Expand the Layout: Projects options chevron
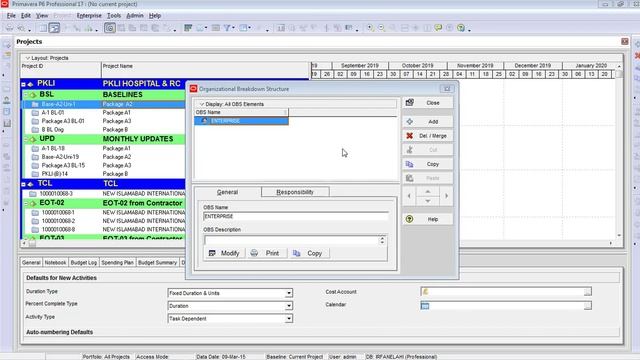Image resolution: width=640 pixels, height=360 pixels. 28,58
